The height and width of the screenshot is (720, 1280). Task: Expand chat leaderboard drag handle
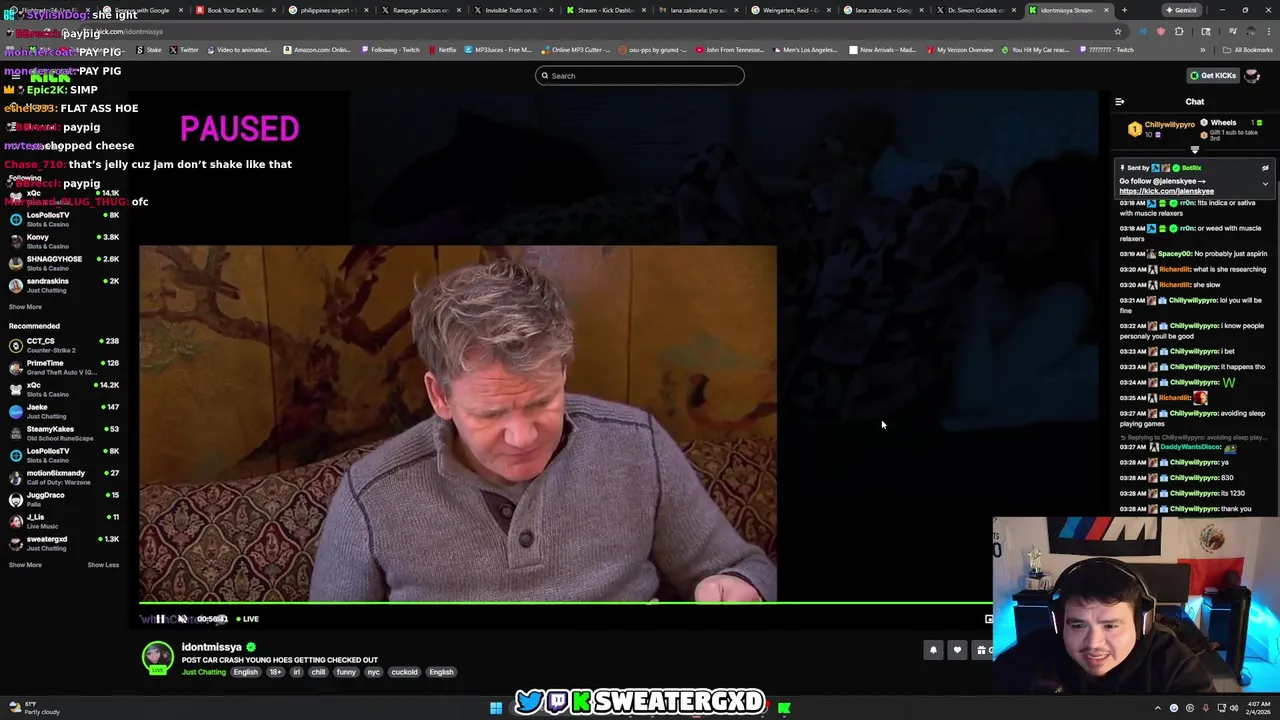point(1194,150)
